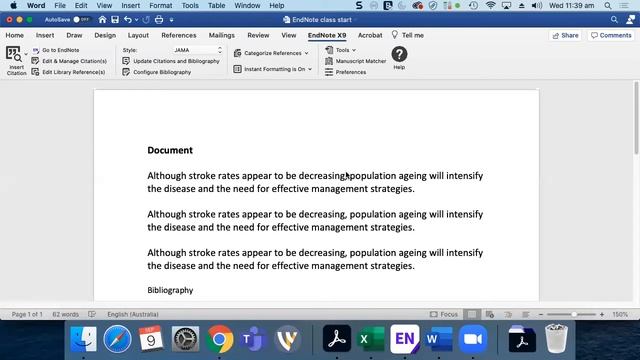Click Update Citations and Bibliography

(x=171, y=61)
